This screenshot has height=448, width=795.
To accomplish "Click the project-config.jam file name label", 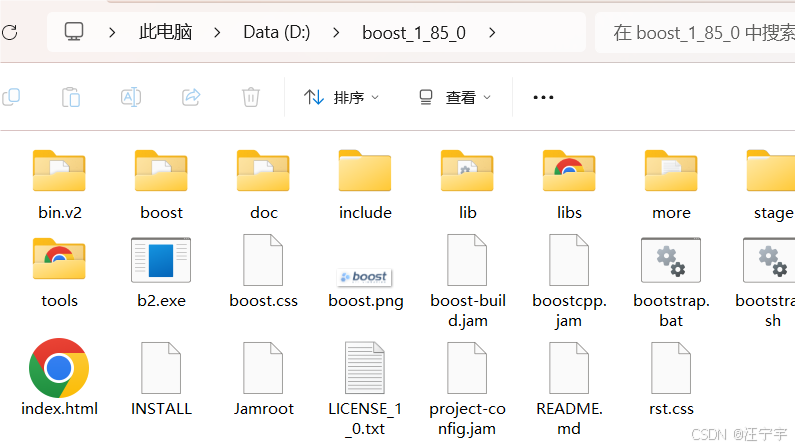I will click(x=467, y=419).
